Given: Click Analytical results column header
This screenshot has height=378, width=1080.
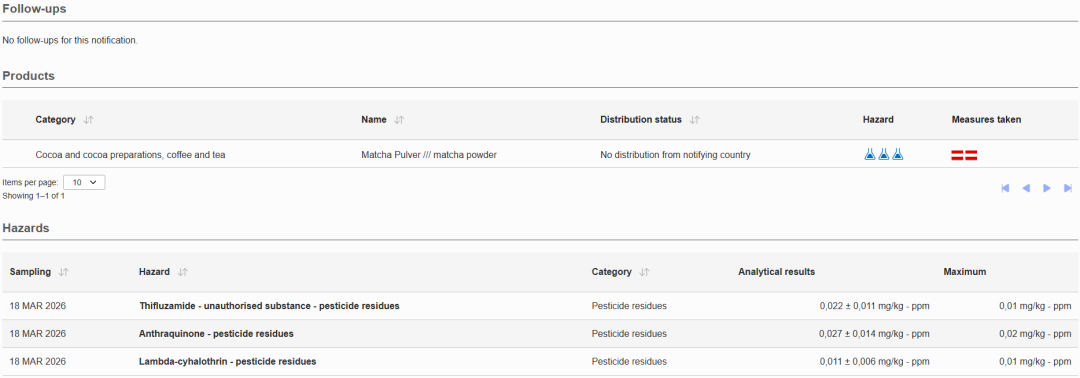Looking at the screenshot, I should (x=776, y=272).
